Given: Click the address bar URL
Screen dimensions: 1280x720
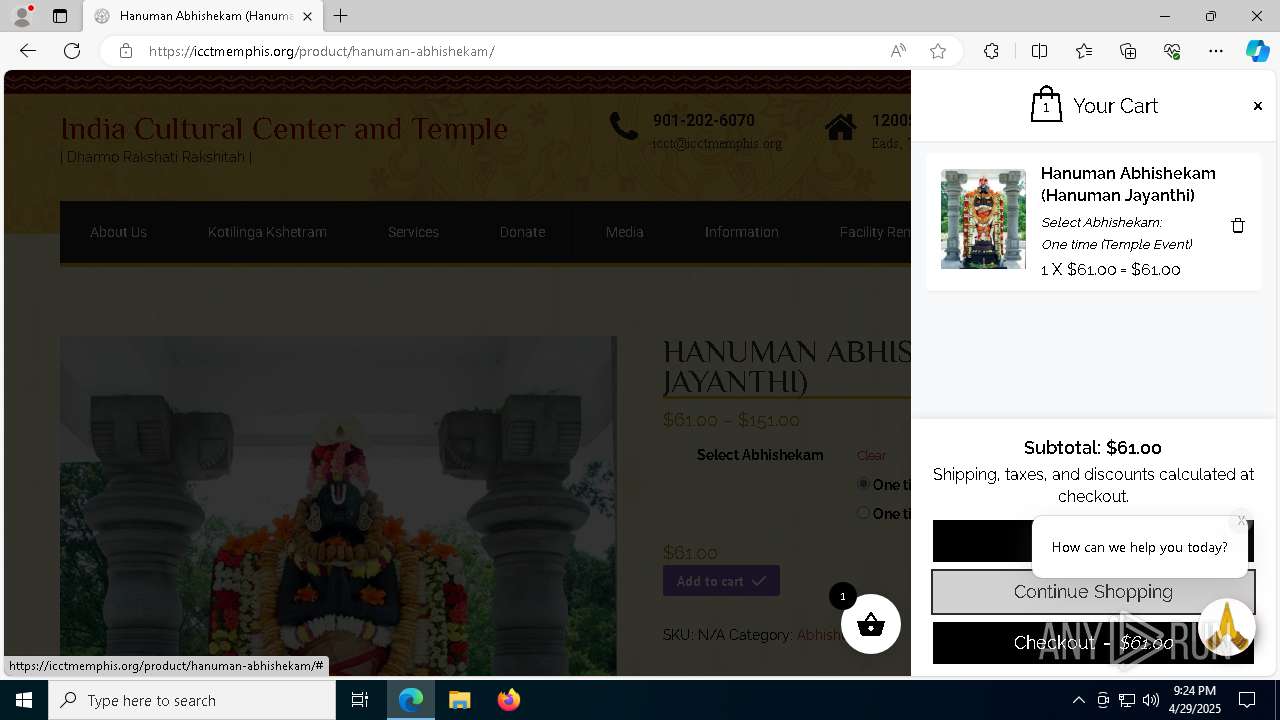Looking at the screenshot, I should click(x=321, y=51).
